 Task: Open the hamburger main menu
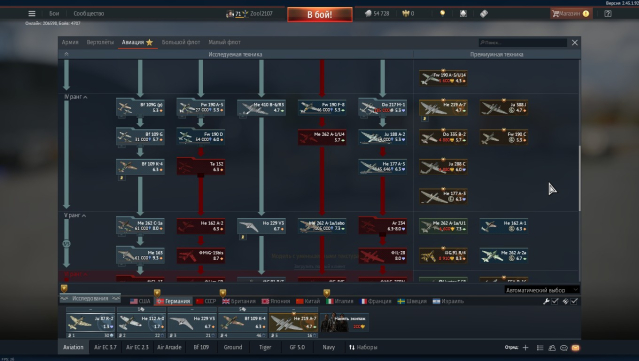point(32,13)
